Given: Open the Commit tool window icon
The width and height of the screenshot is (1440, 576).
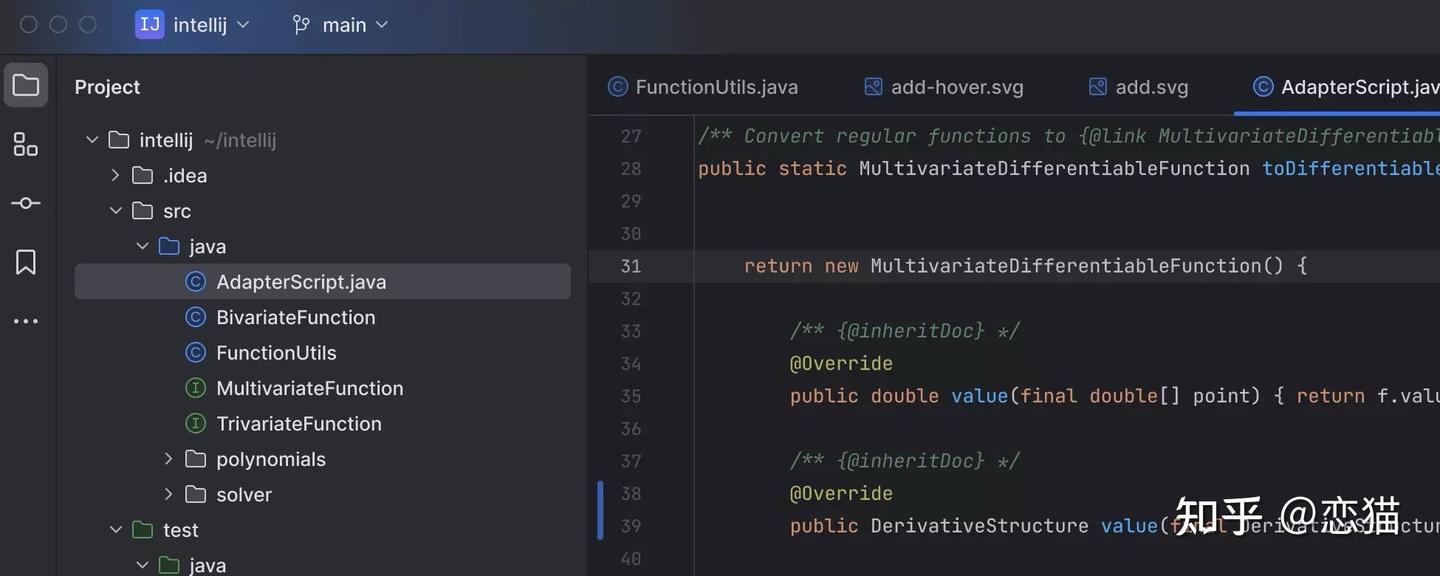Looking at the screenshot, I should (25, 202).
